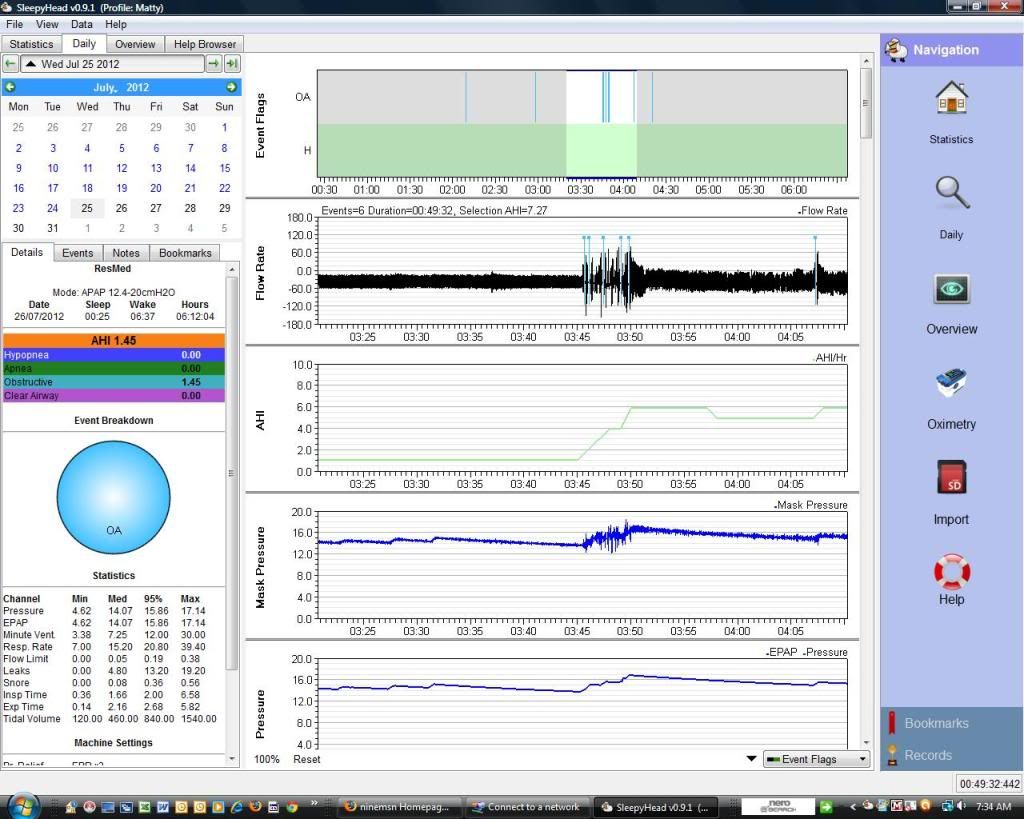Open the Data menu
This screenshot has height=819, width=1024.
point(82,24)
